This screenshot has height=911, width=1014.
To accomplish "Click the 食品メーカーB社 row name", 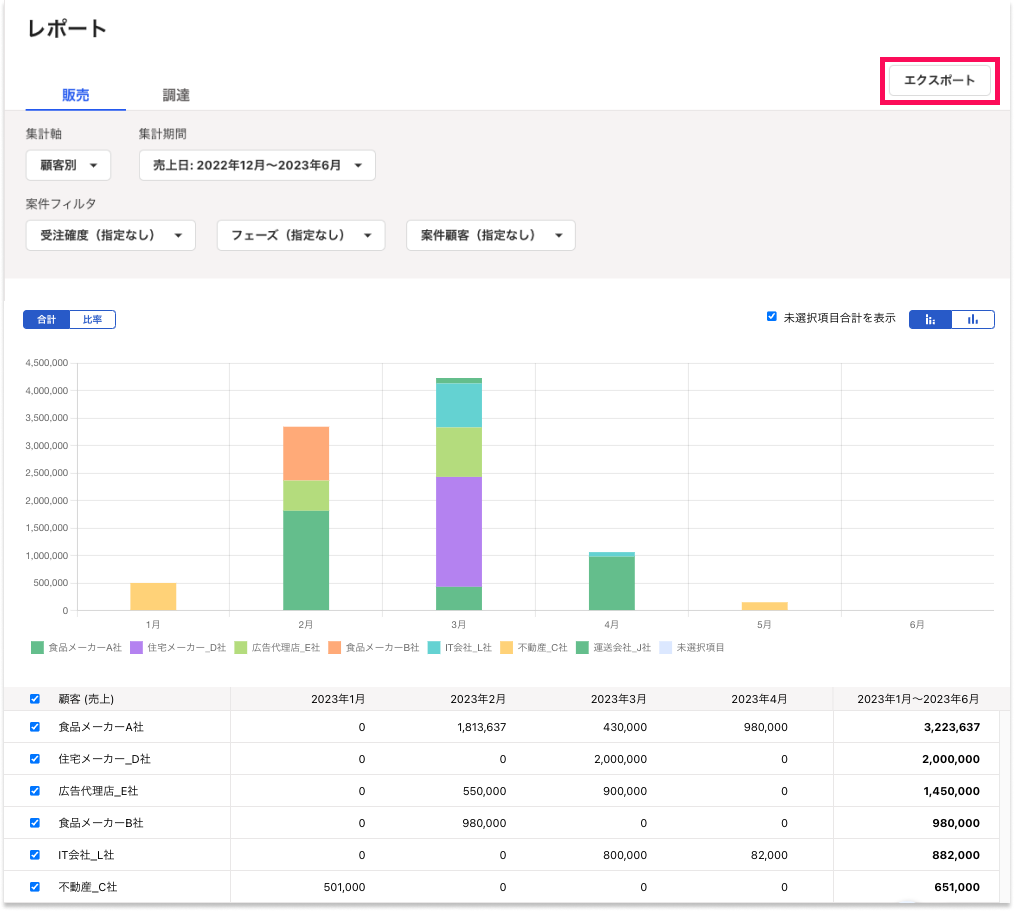I will tap(101, 823).
